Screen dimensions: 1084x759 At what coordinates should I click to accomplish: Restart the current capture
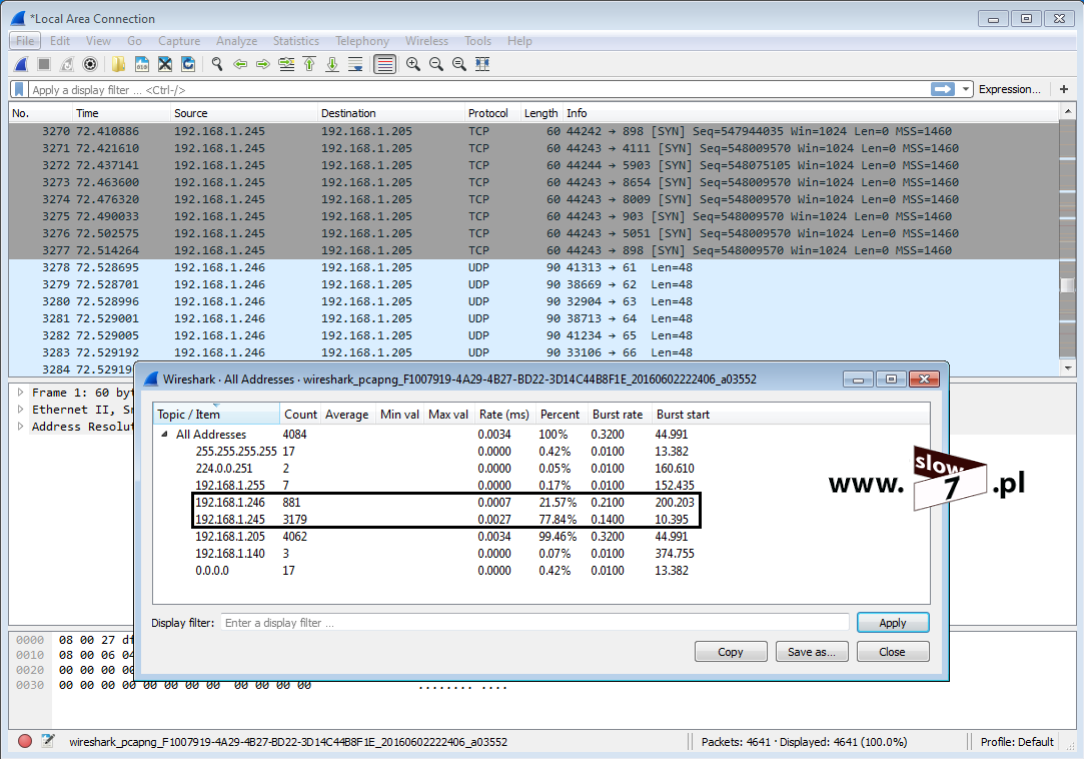point(67,64)
